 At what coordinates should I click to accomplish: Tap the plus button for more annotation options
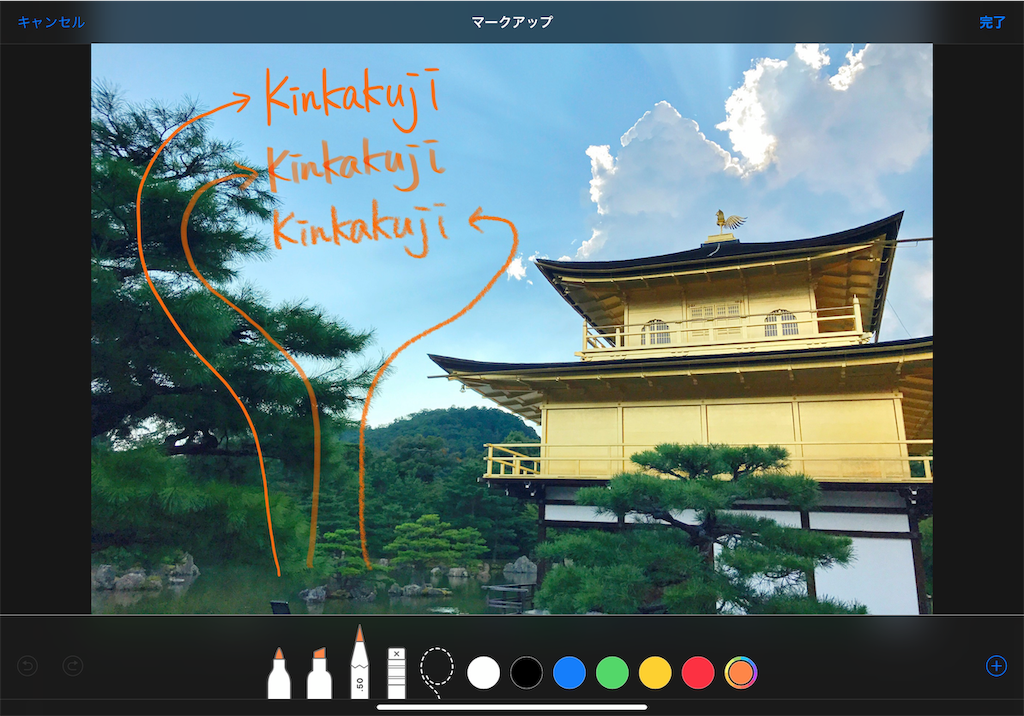(x=996, y=666)
